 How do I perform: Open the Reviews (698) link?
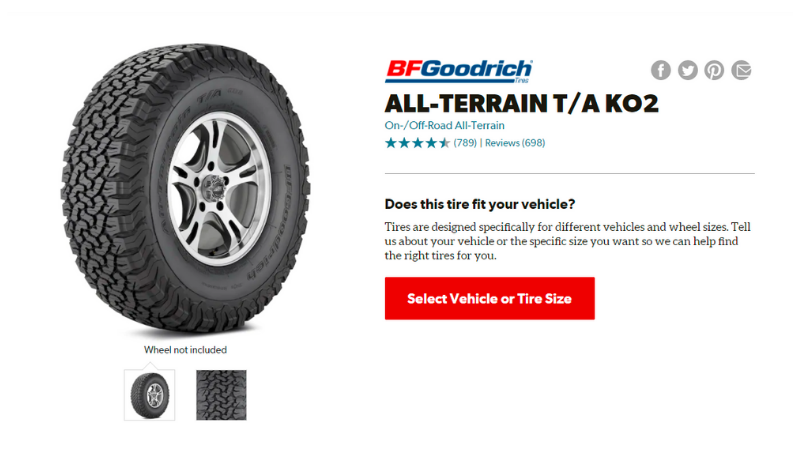[x=515, y=143]
